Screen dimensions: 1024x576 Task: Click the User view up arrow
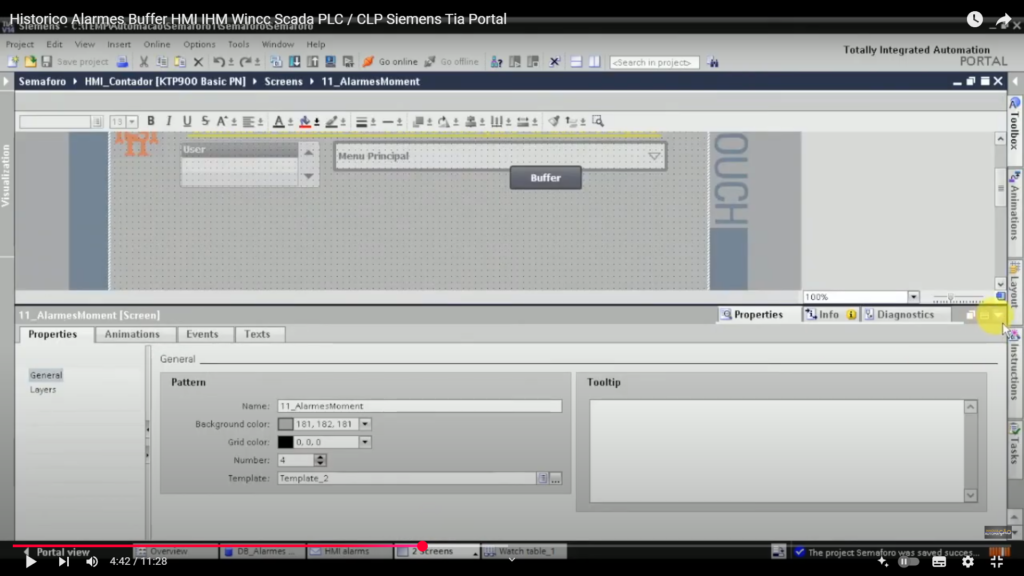pos(308,152)
